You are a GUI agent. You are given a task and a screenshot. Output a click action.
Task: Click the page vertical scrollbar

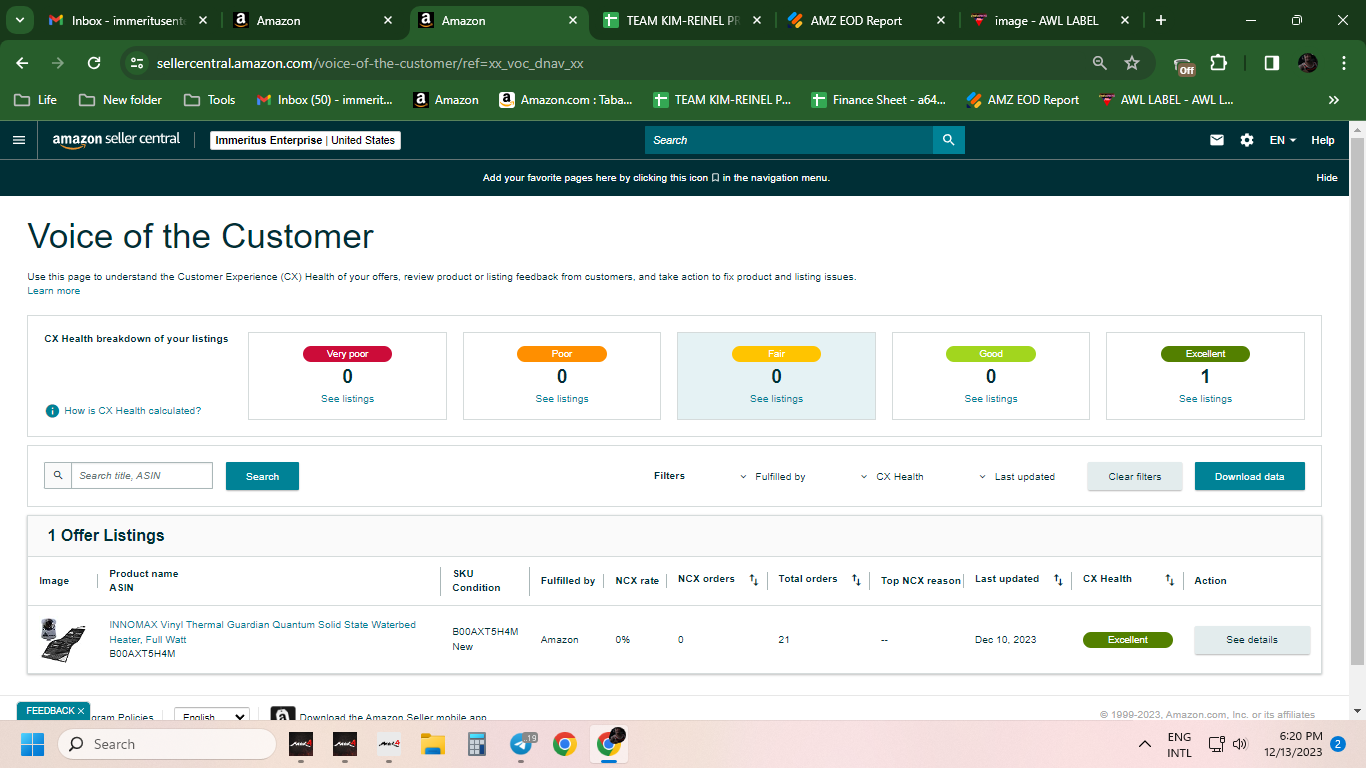[x=1357, y=400]
